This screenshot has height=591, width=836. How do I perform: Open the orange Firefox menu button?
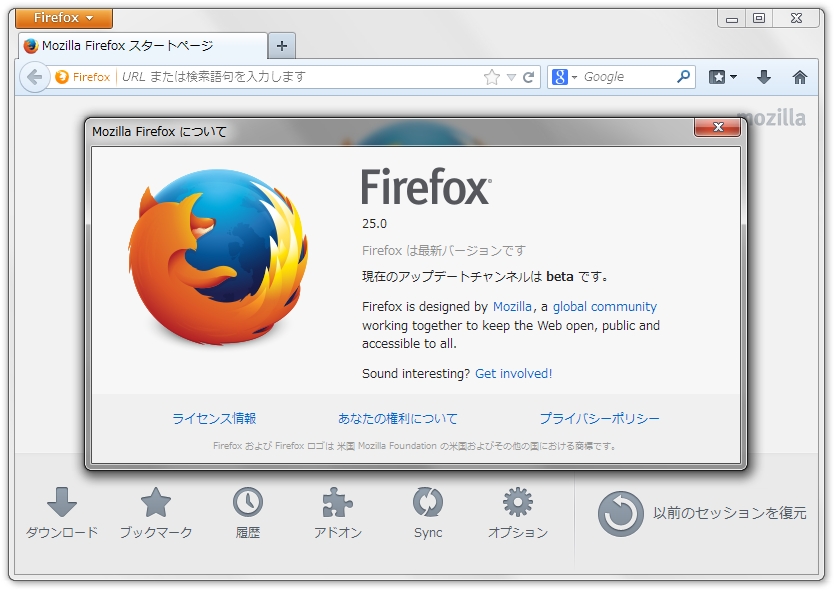[62, 17]
